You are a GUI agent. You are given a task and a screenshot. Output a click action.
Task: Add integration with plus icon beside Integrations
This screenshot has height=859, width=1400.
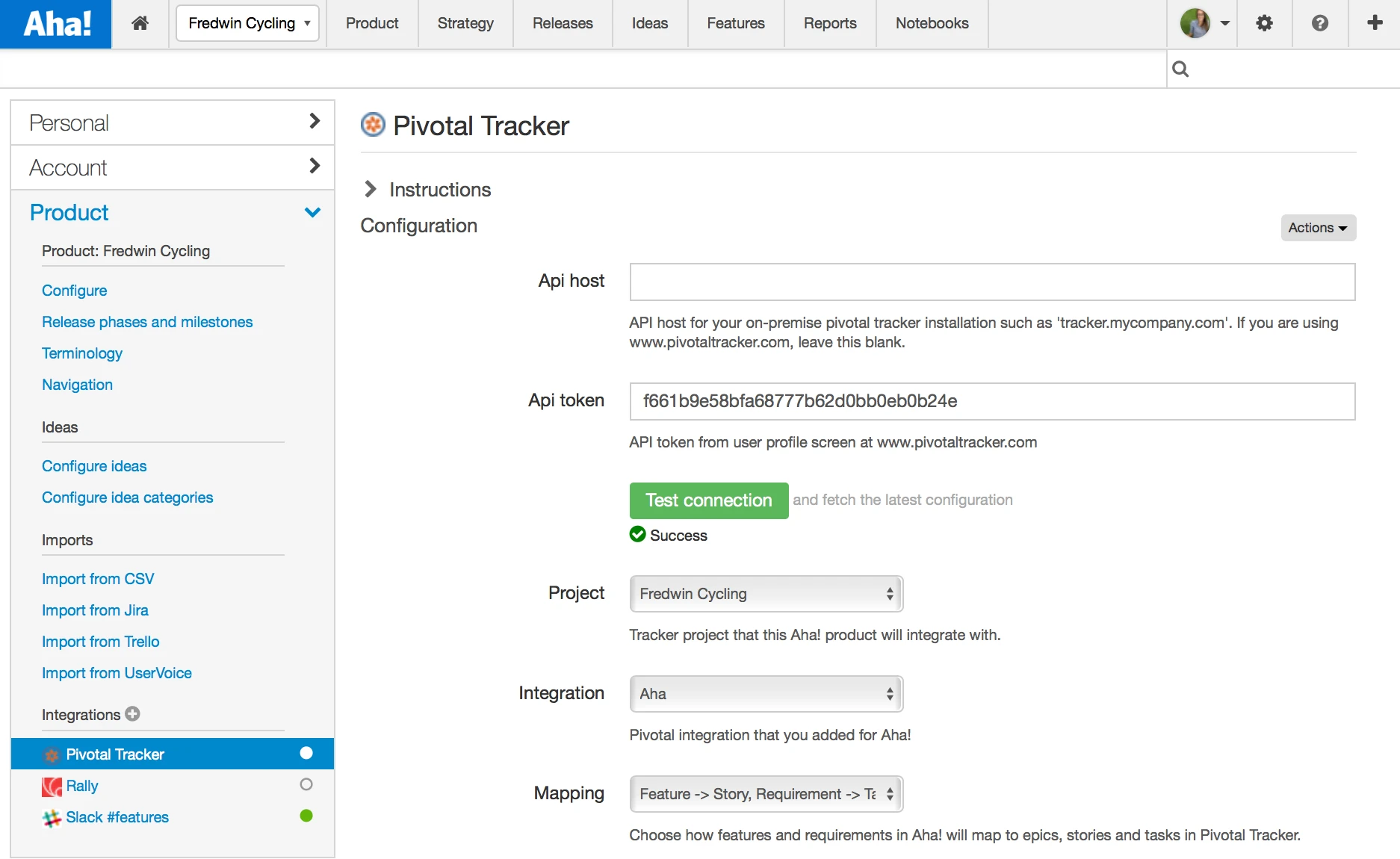point(133,713)
